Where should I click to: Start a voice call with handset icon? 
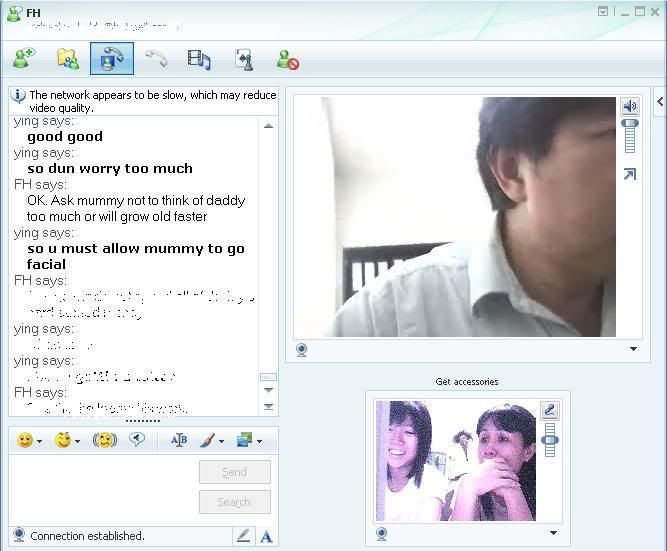click(x=157, y=58)
